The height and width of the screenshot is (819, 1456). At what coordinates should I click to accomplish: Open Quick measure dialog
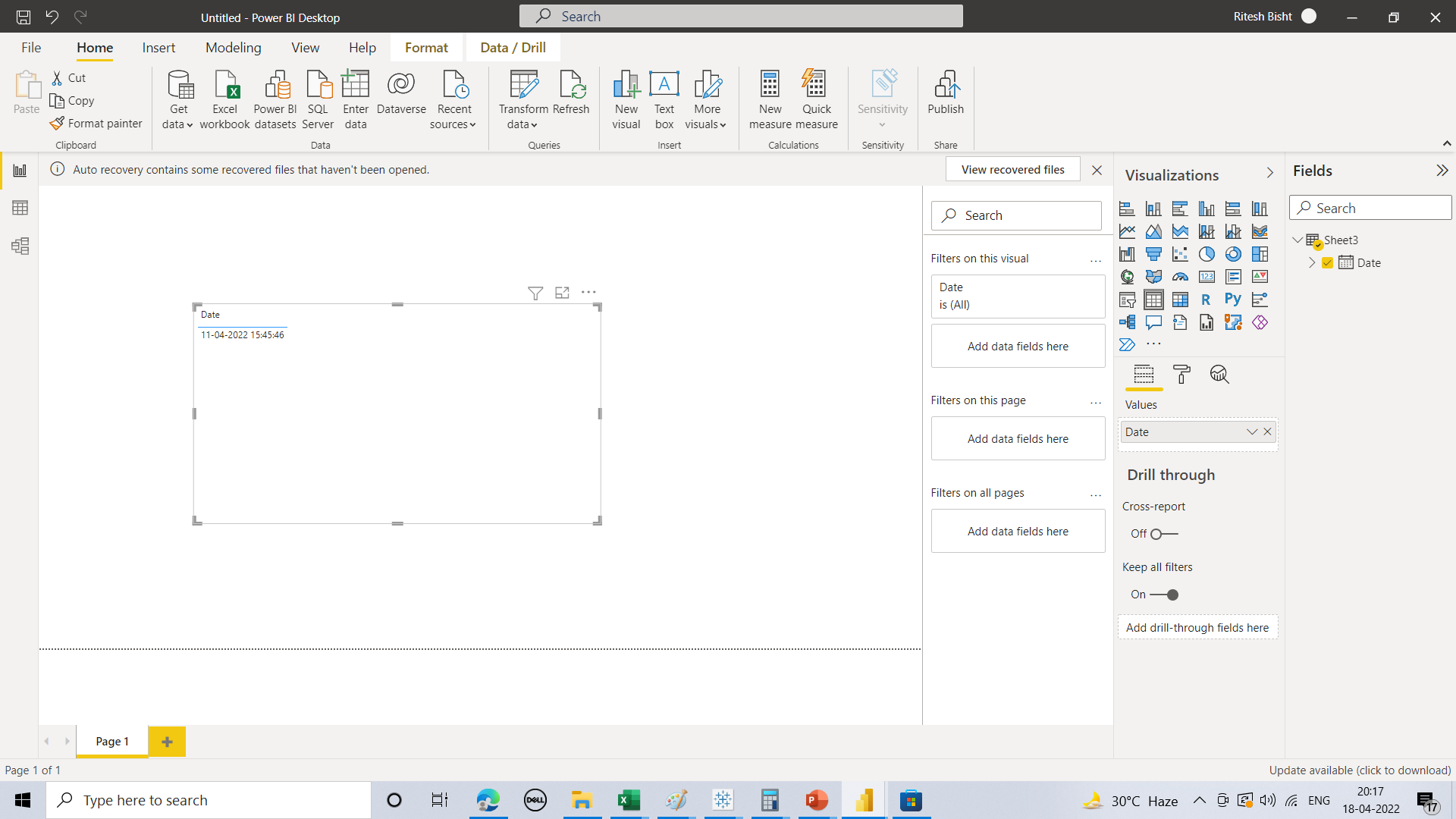click(817, 100)
